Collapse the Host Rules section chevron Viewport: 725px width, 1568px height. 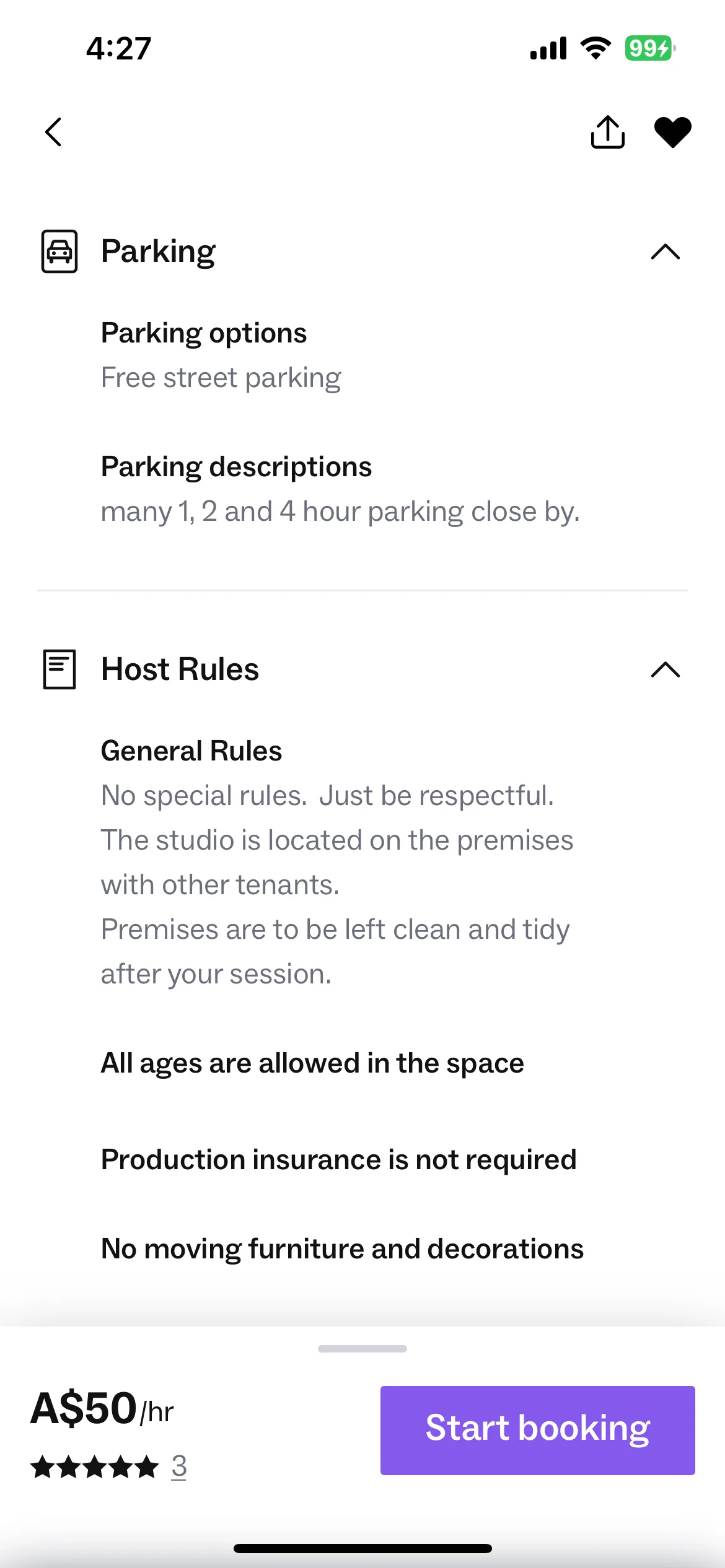pos(666,669)
